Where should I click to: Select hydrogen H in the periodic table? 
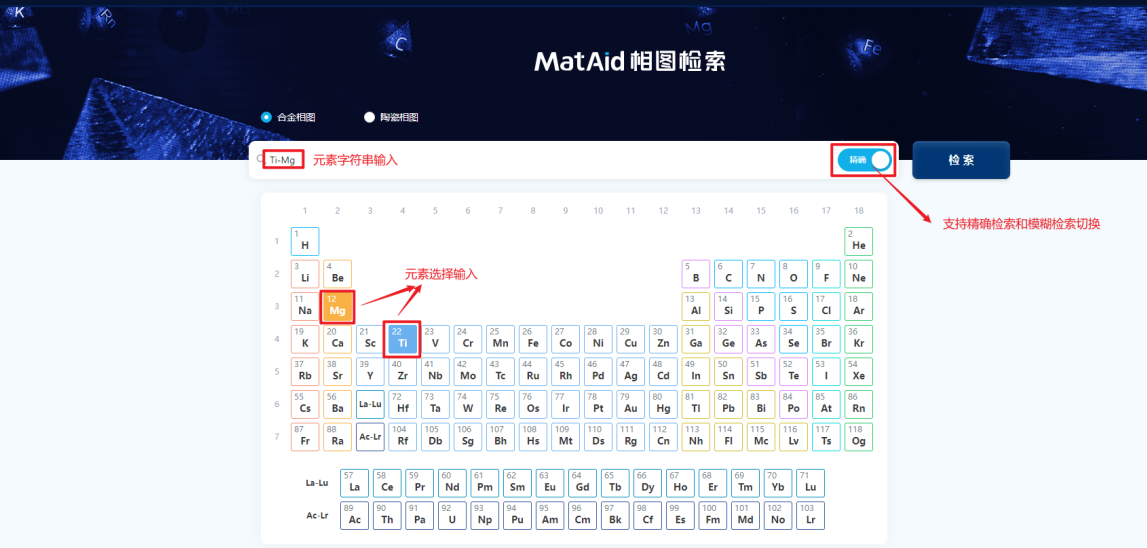pos(305,241)
